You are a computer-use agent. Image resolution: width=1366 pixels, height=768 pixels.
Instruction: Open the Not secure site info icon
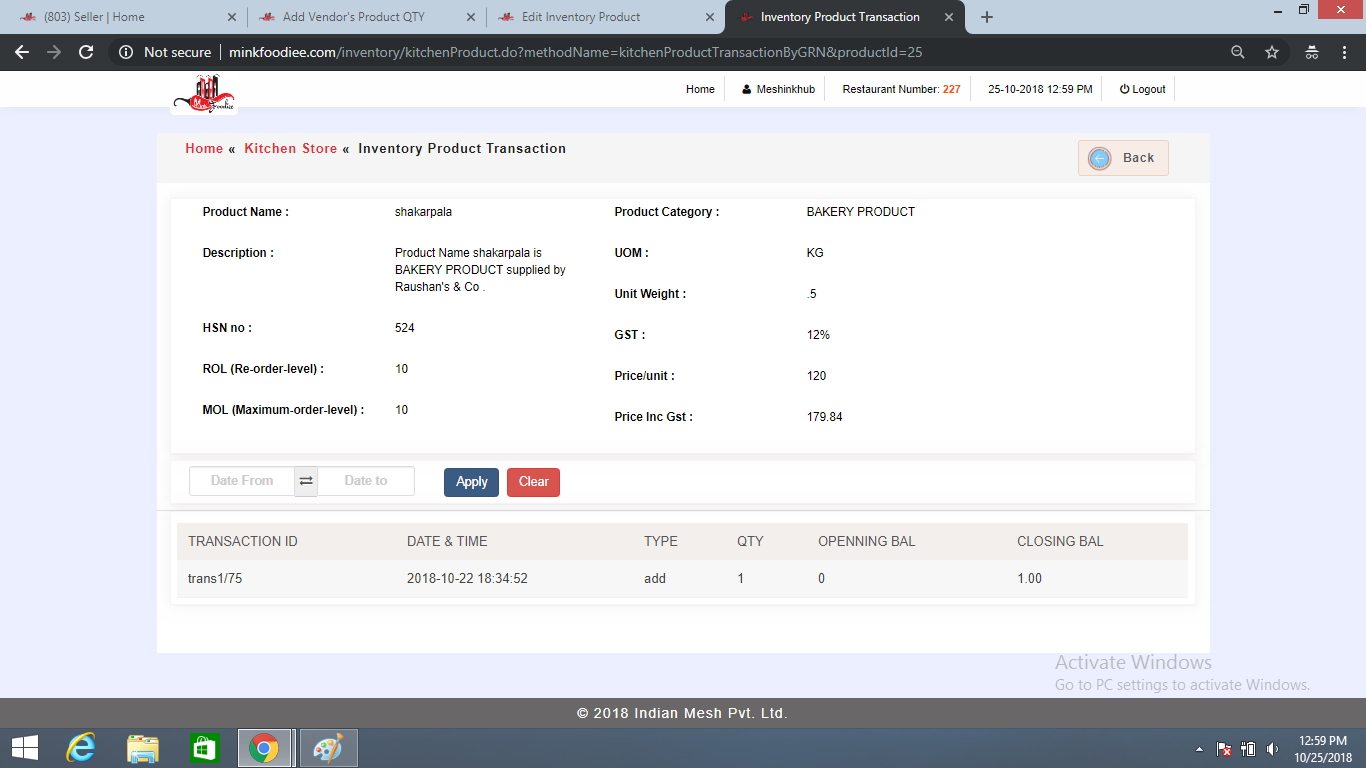click(126, 52)
